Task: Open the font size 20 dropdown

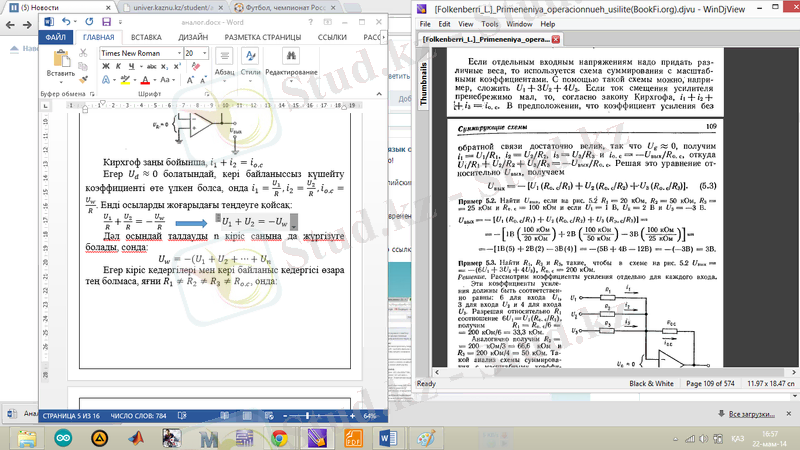Action: tap(204, 53)
